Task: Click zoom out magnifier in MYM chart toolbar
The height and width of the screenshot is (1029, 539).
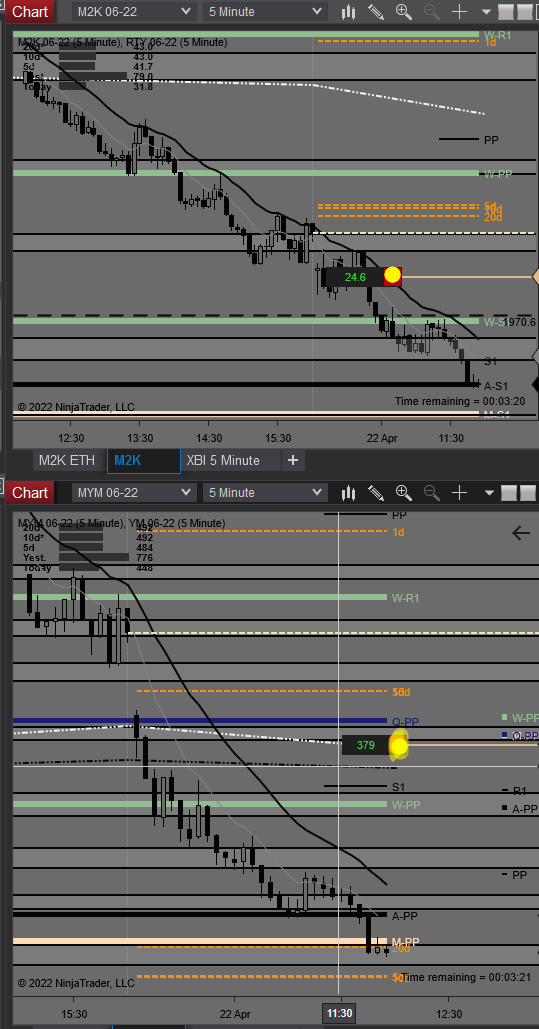Action: (431, 492)
